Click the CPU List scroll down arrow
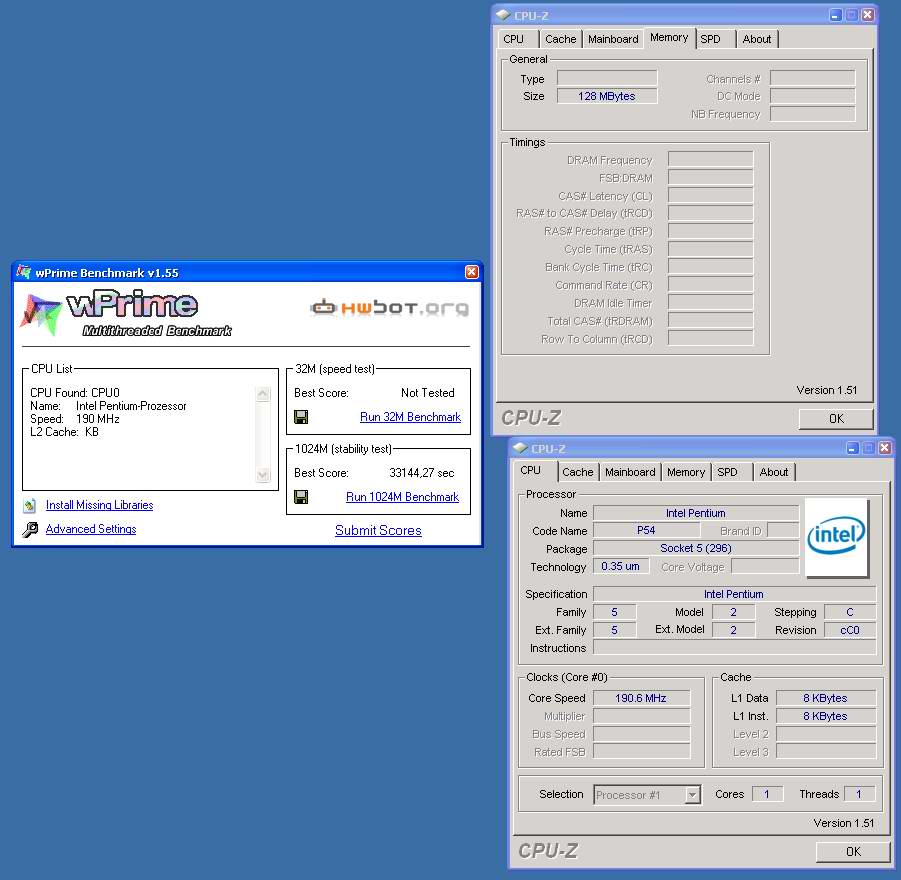The width and height of the screenshot is (901, 880). [x=263, y=474]
